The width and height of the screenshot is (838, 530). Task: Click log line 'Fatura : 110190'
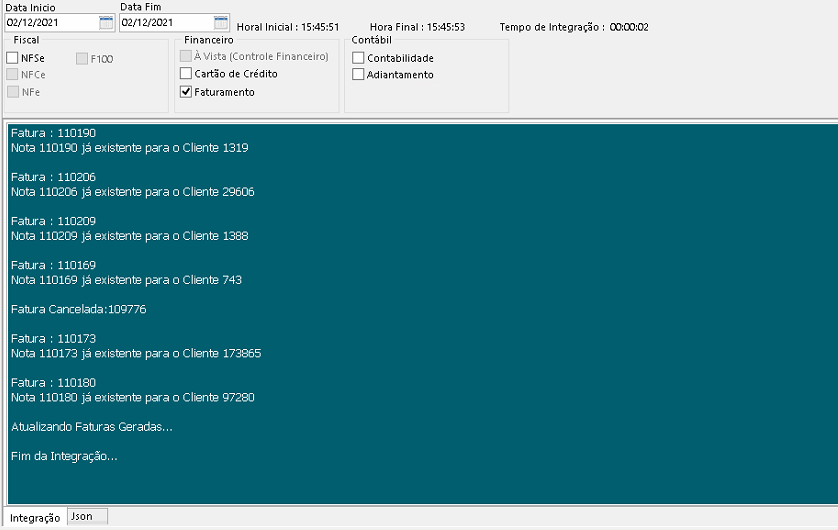[x=53, y=133]
